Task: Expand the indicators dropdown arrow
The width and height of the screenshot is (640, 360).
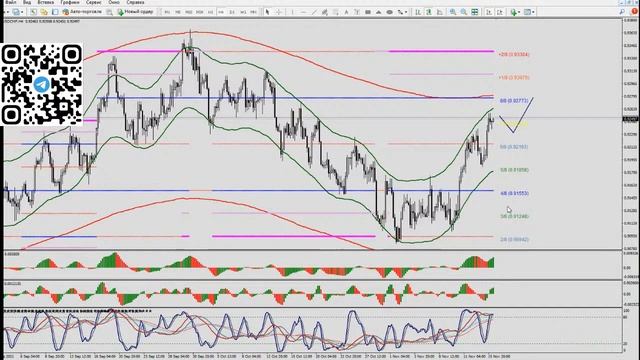Action: pyautogui.click(x=519, y=12)
